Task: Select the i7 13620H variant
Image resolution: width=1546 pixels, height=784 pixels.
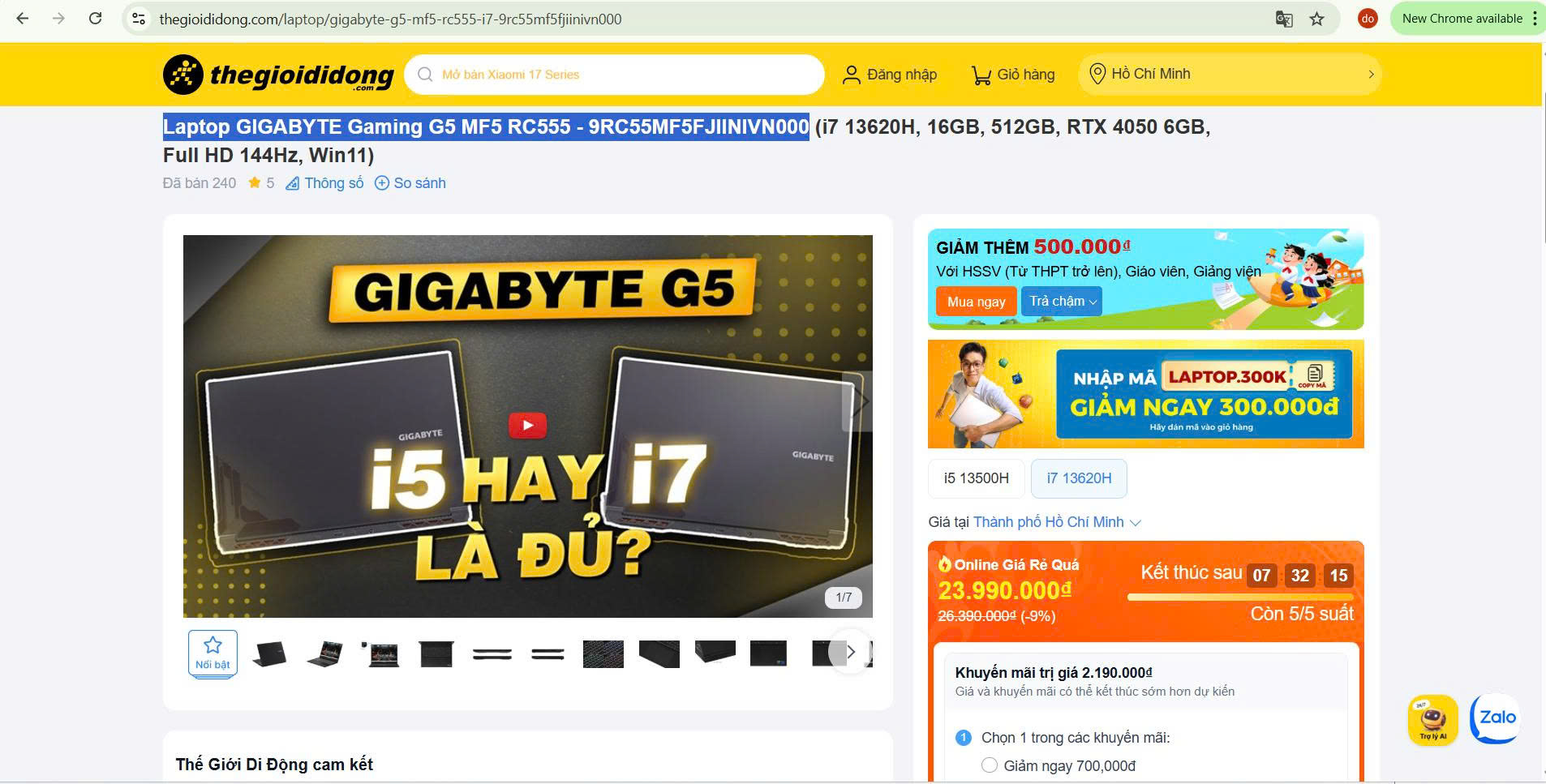Action: click(x=1079, y=478)
